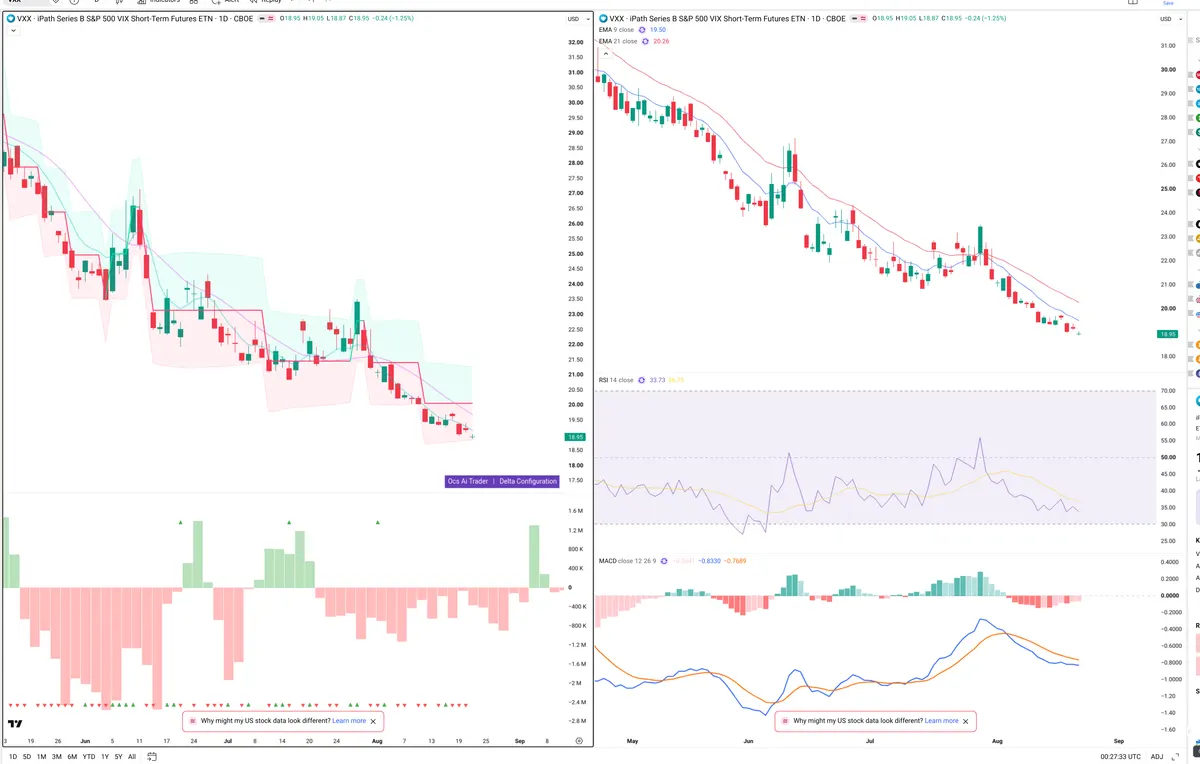The height and width of the screenshot is (764, 1200).
Task: Click Sep label on right time axis
Action: pyautogui.click(x=1118, y=741)
